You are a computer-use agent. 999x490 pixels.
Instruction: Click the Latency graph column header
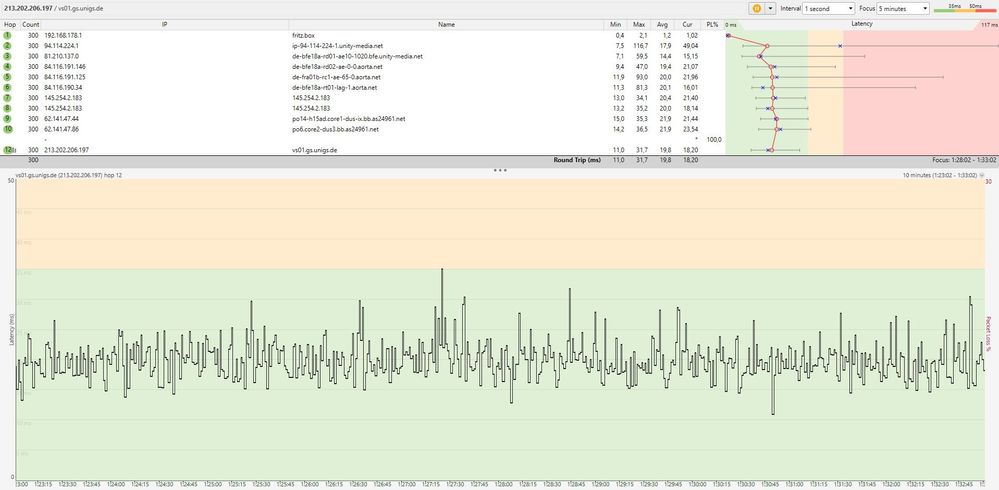861,24
